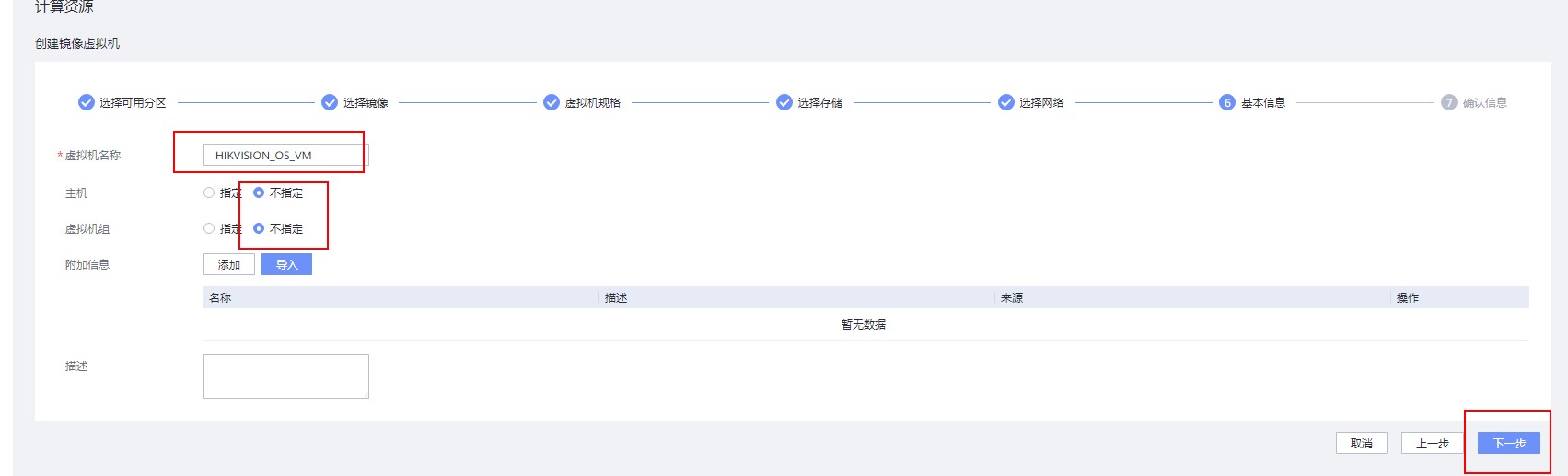The height and width of the screenshot is (476, 1568).
Task: Go to the 虚拟机规格 step label
Action: click(593, 102)
